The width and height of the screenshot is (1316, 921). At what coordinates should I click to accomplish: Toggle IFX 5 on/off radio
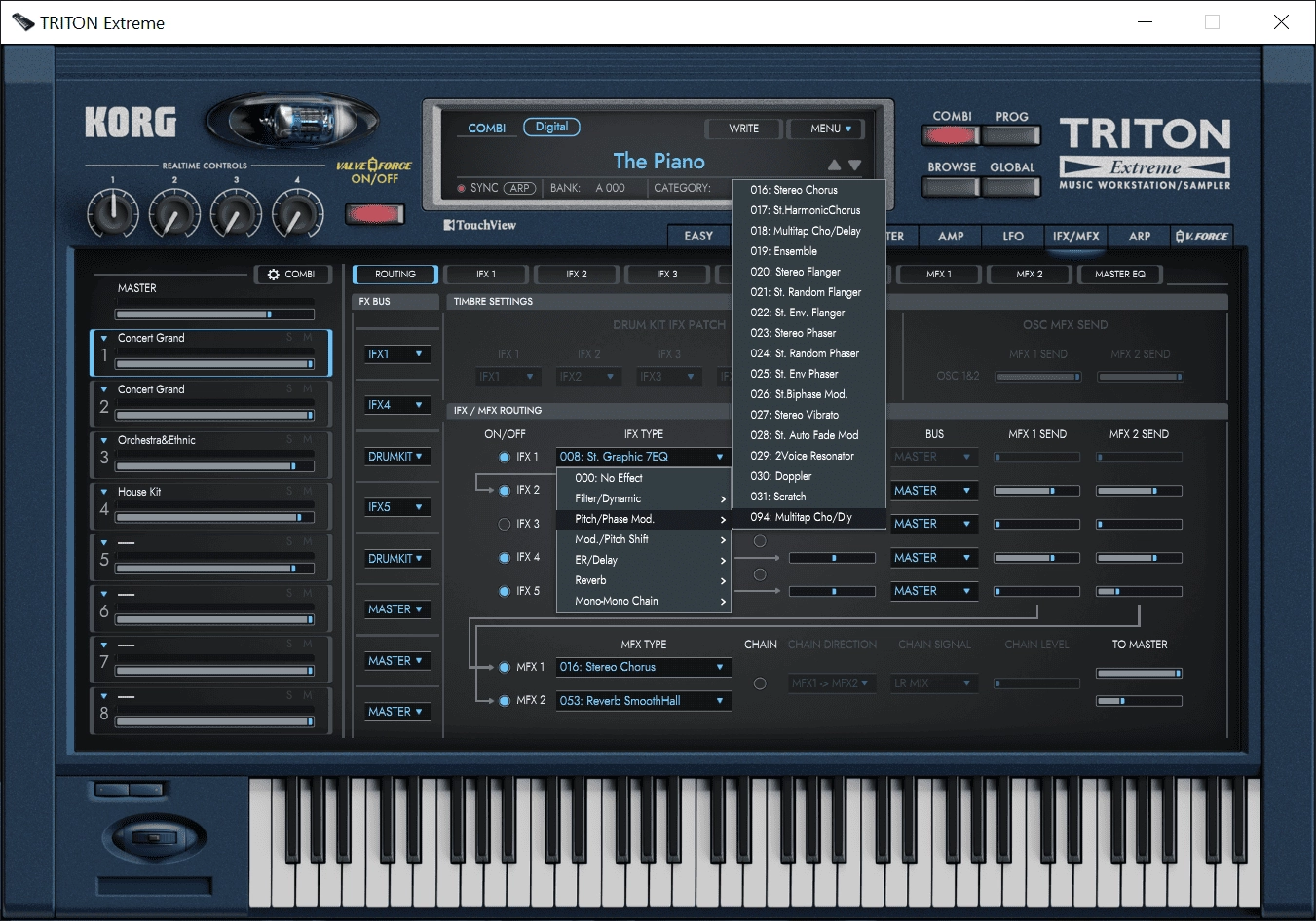(505, 591)
